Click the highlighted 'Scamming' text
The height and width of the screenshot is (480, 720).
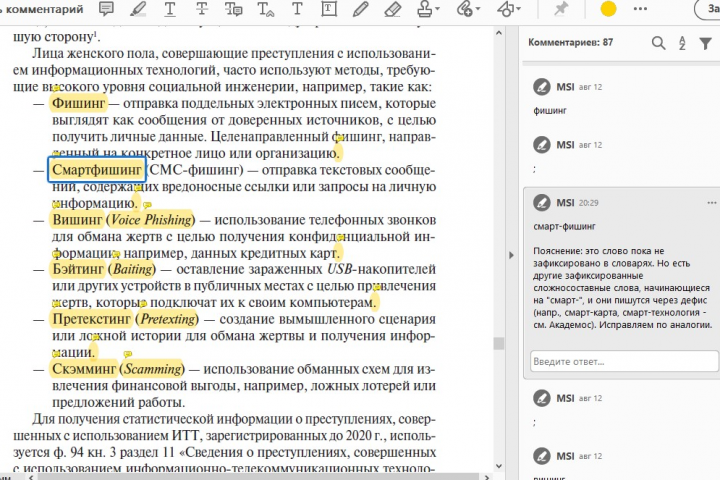pos(153,369)
